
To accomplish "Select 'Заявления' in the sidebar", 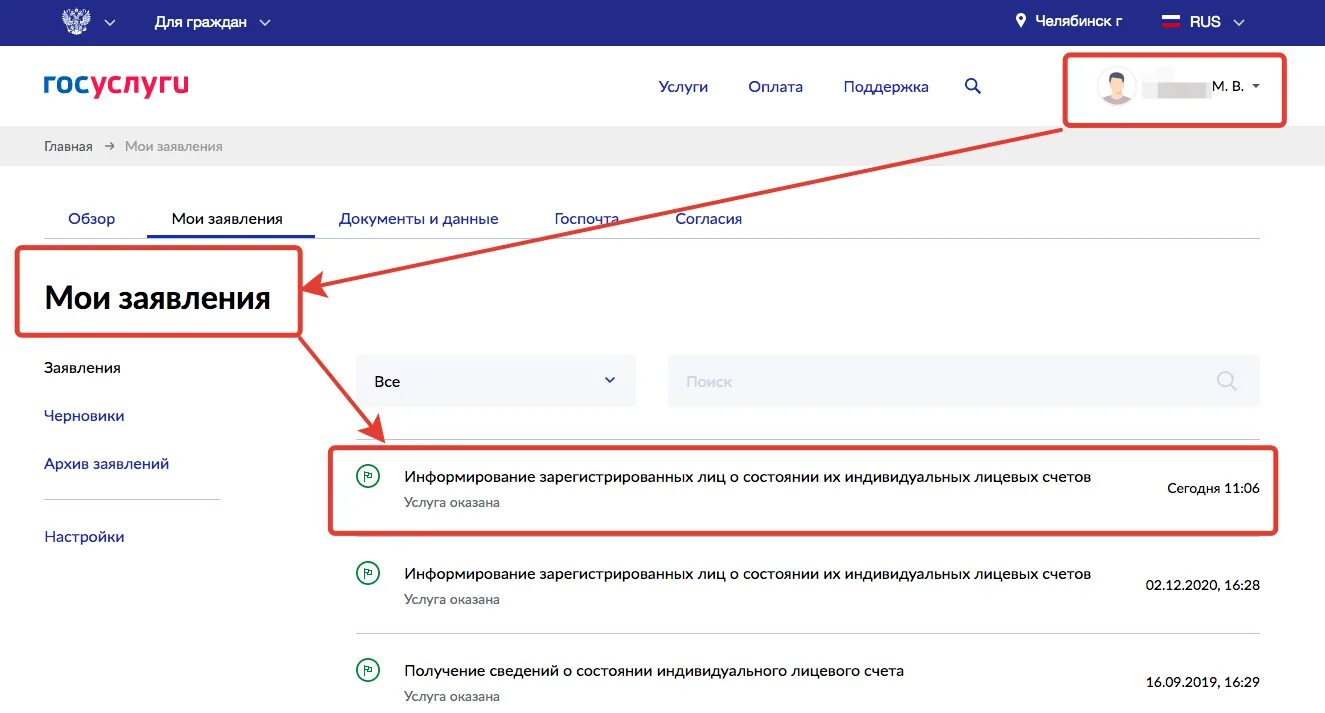I will click(82, 368).
